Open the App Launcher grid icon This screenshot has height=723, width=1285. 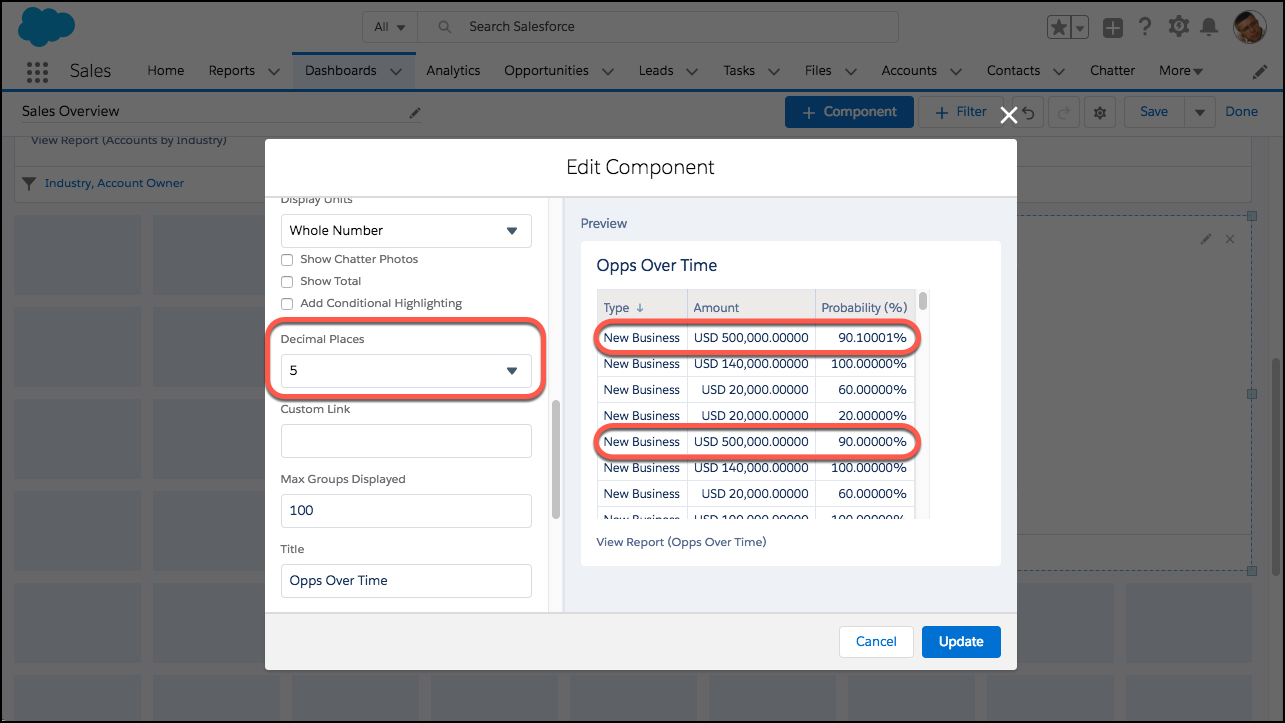pos(37,71)
